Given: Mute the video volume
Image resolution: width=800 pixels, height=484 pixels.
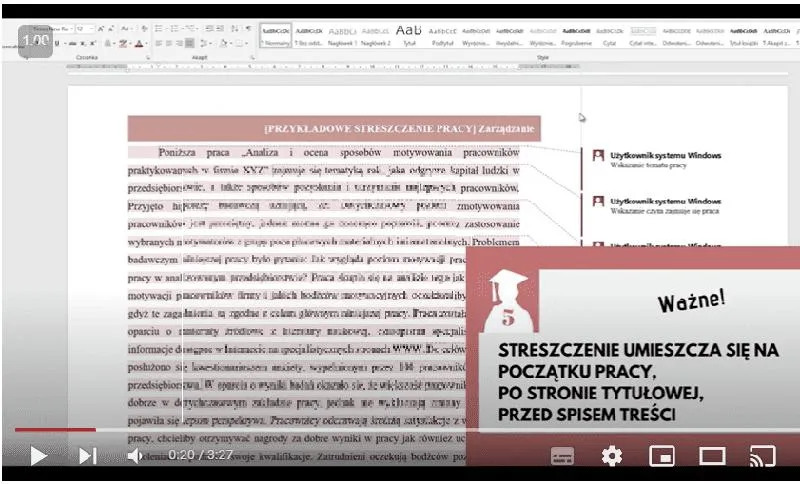Looking at the screenshot, I should click(135, 455).
